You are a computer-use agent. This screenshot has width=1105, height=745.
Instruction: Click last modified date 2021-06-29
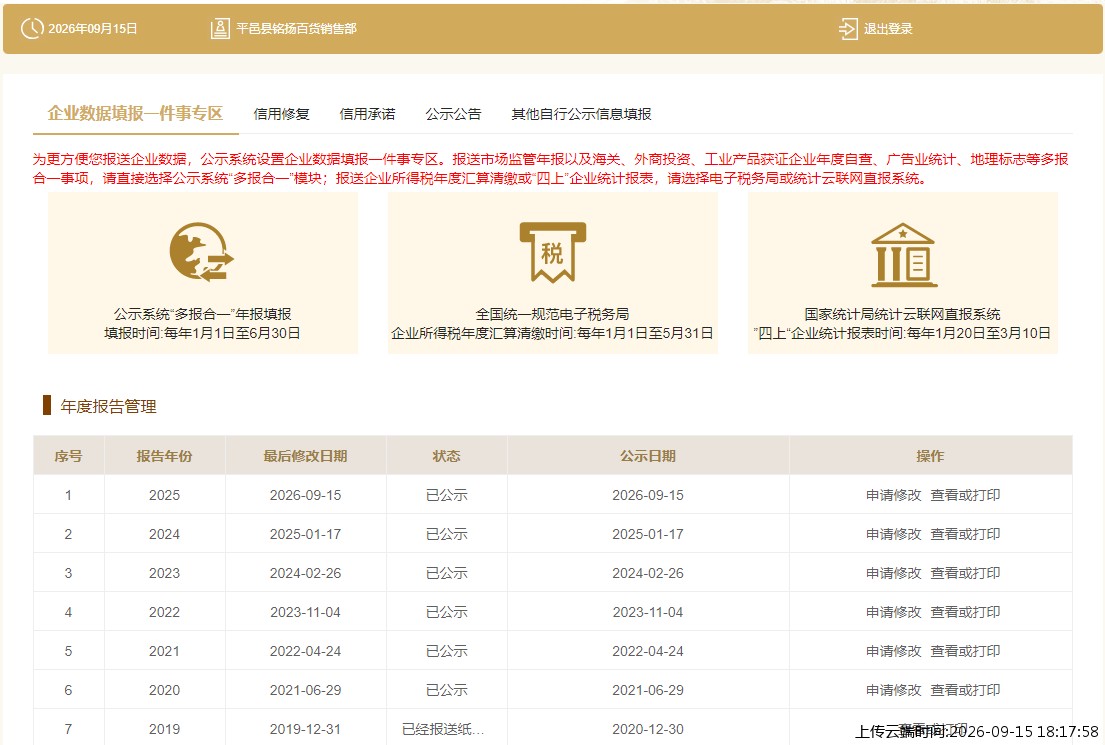coord(305,690)
